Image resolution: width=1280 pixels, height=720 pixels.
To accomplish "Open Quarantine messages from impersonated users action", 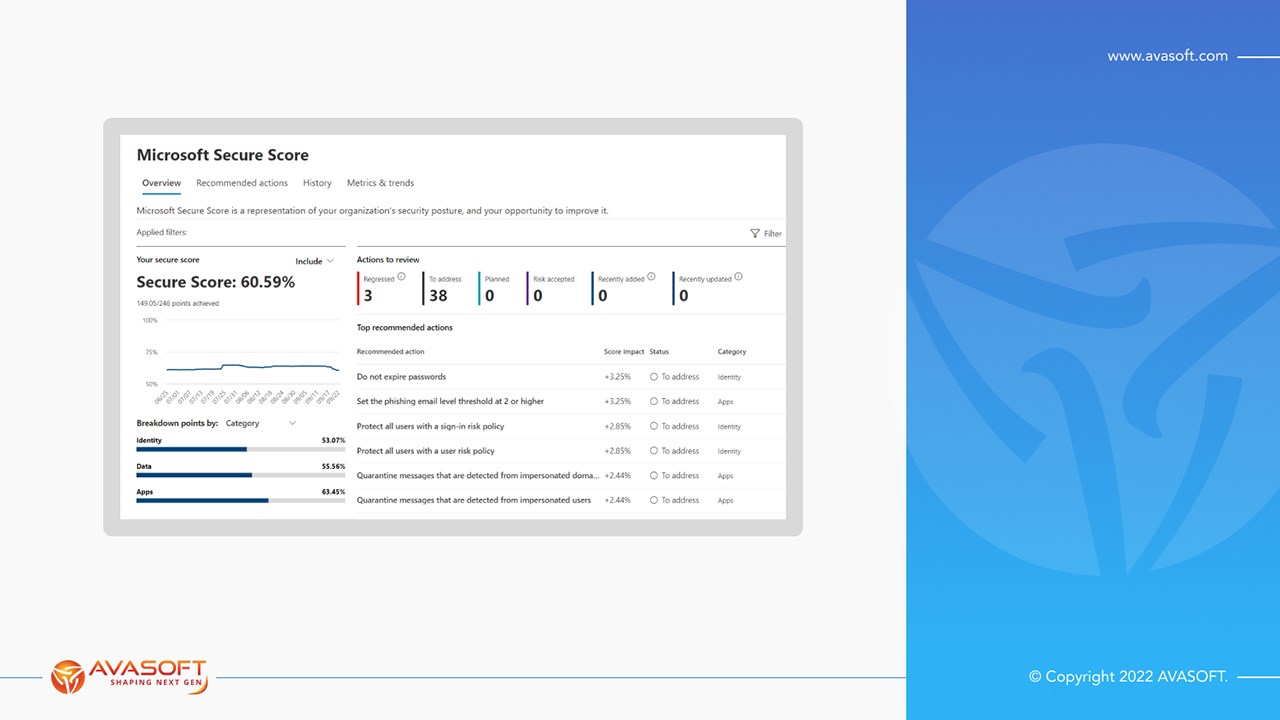I will coord(474,500).
